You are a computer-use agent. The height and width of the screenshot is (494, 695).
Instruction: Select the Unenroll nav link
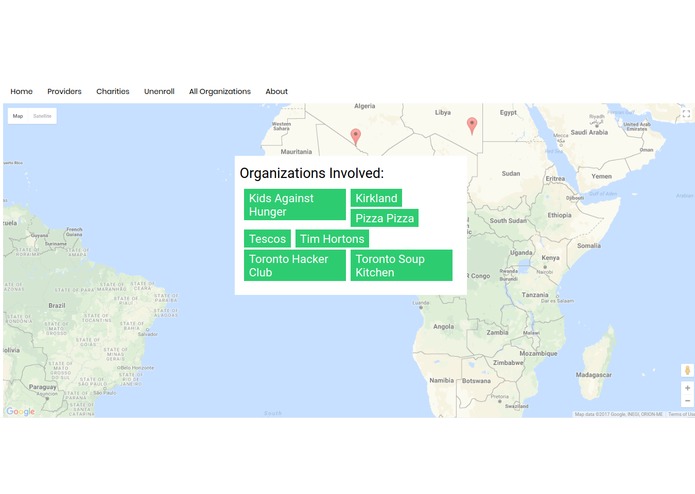[159, 91]
